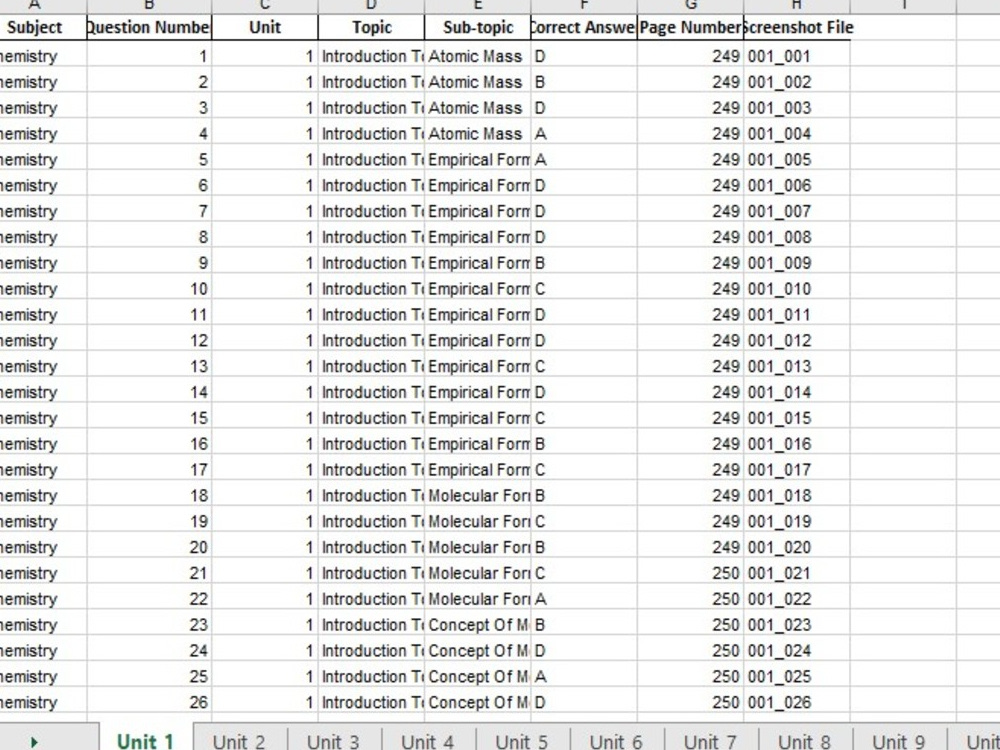This screenshot has height=750, width=1000.
Task: Select Atomic Mass sub-topic in question 3 row
Action: pyautogui.click(x=478, y=108)
